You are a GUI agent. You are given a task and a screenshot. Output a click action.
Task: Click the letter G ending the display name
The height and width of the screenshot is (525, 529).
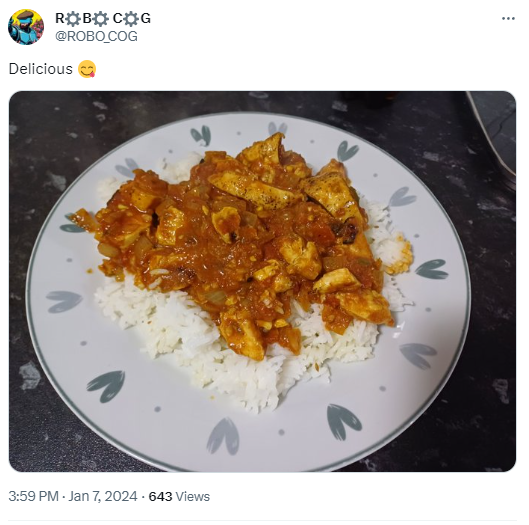(x=145, y=19)
